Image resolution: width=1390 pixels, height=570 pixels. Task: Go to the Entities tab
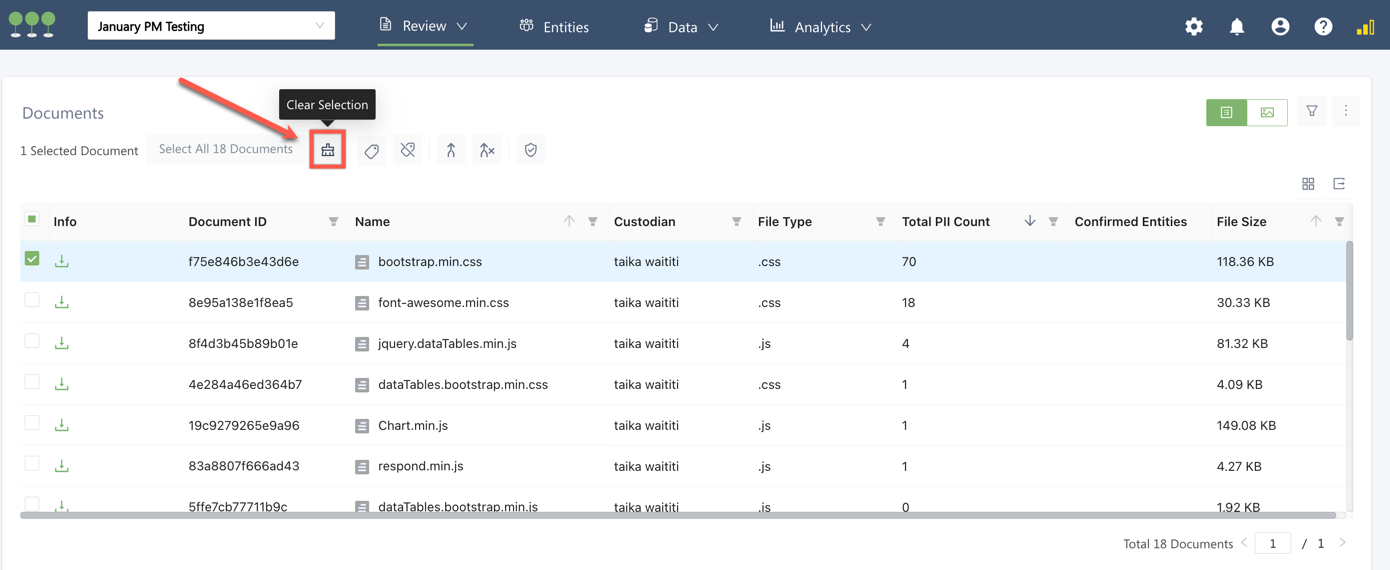(x=554, y=27)
